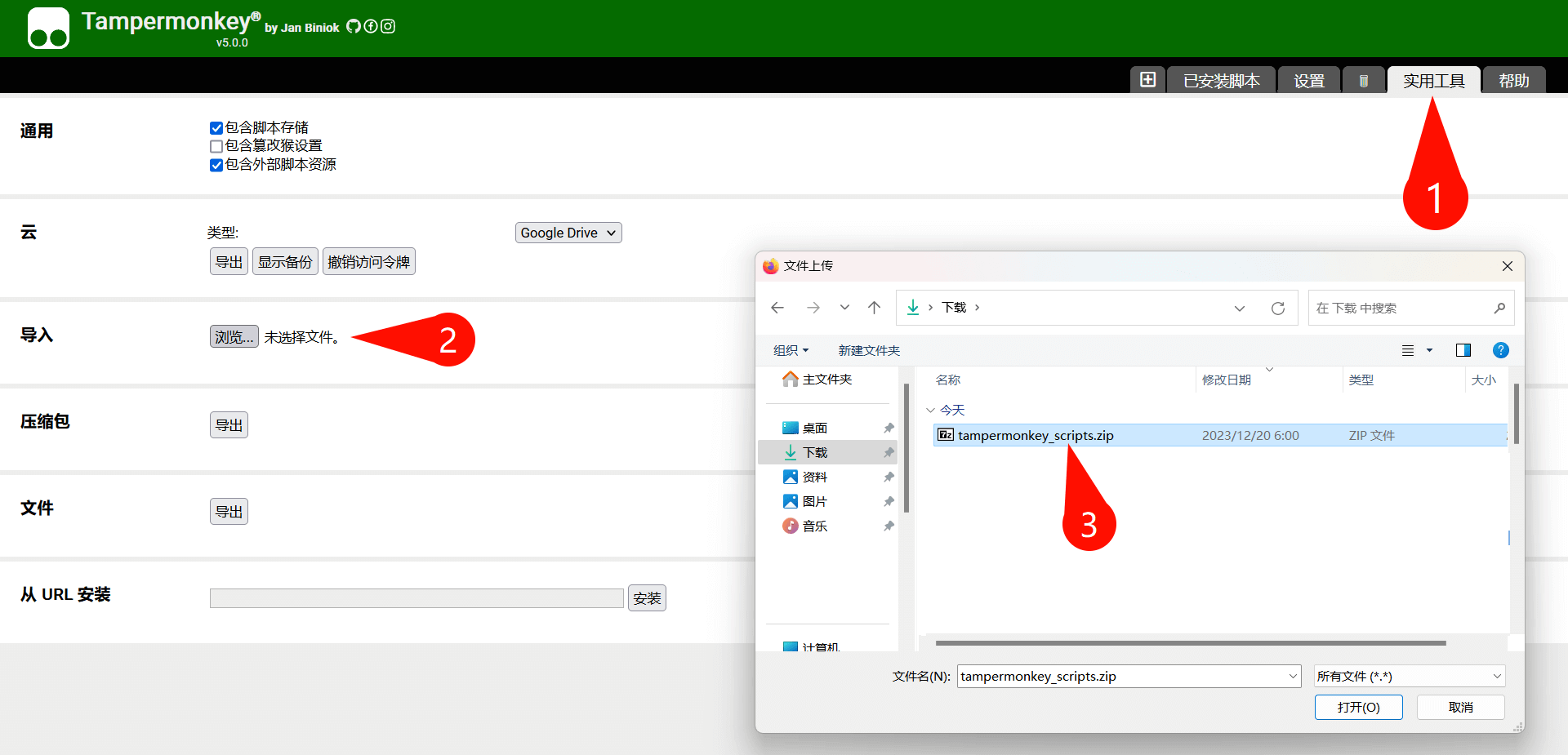Click pin icon next to 资料
1568x755 pixels.
(x=889, y=477)
